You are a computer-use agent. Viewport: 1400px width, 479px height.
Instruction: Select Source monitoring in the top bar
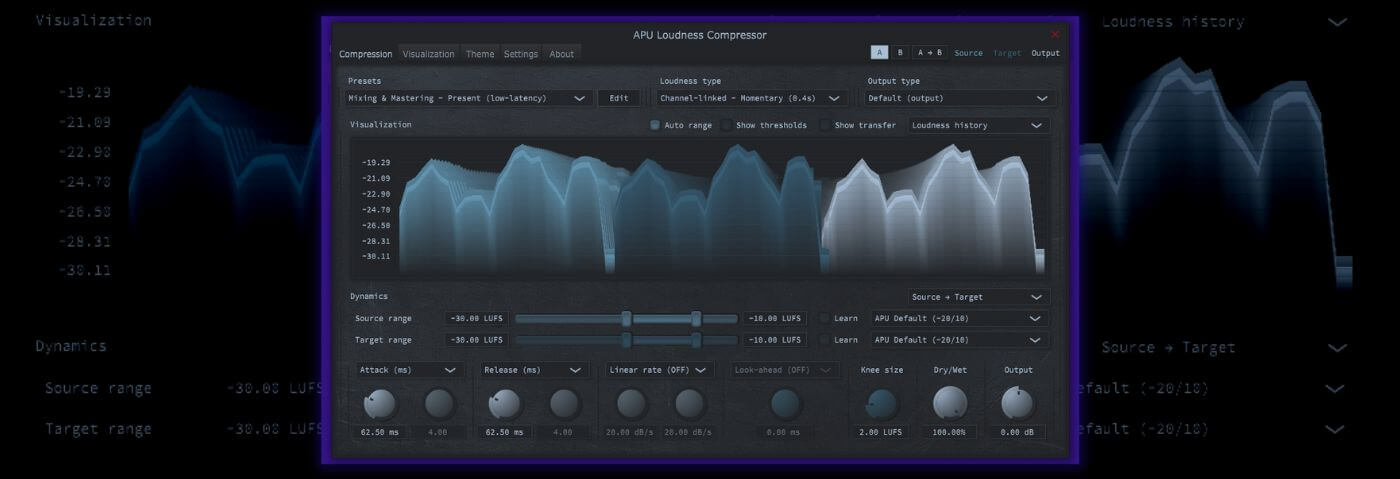point(968,53)
